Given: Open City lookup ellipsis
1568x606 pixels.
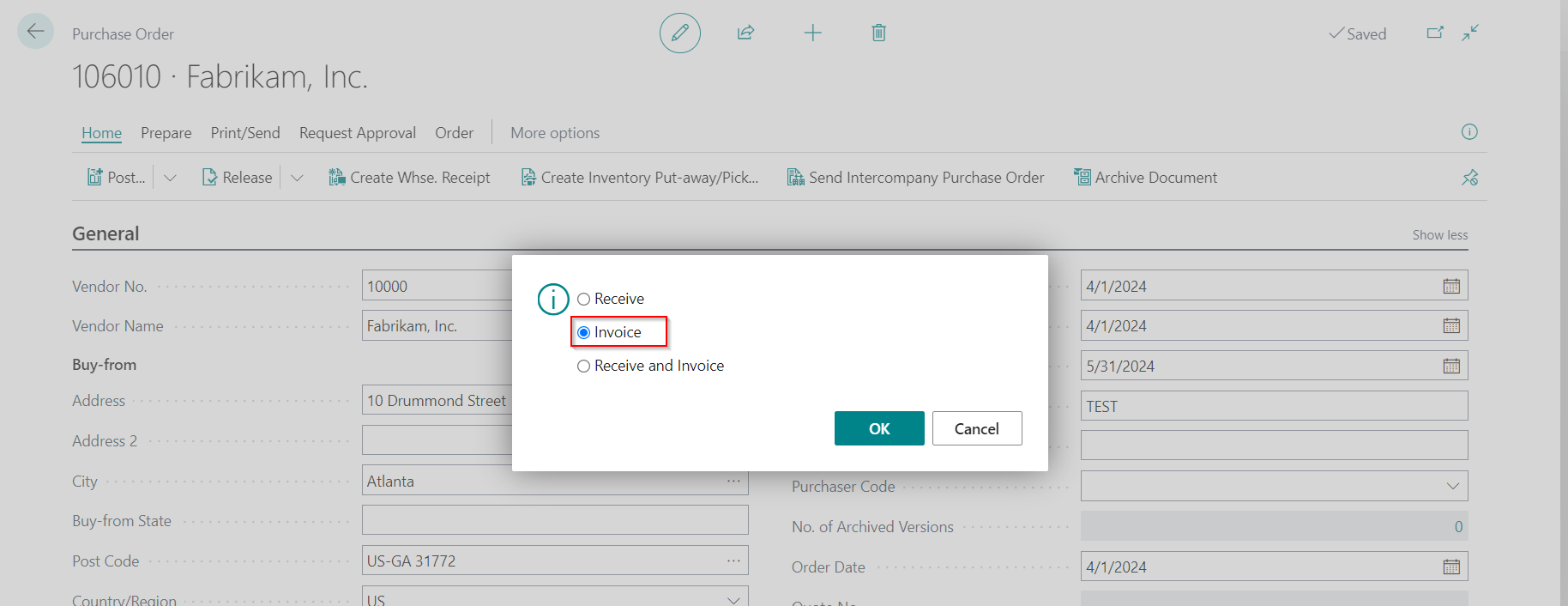Looking at the screenshot, I should tap(733, 481).
